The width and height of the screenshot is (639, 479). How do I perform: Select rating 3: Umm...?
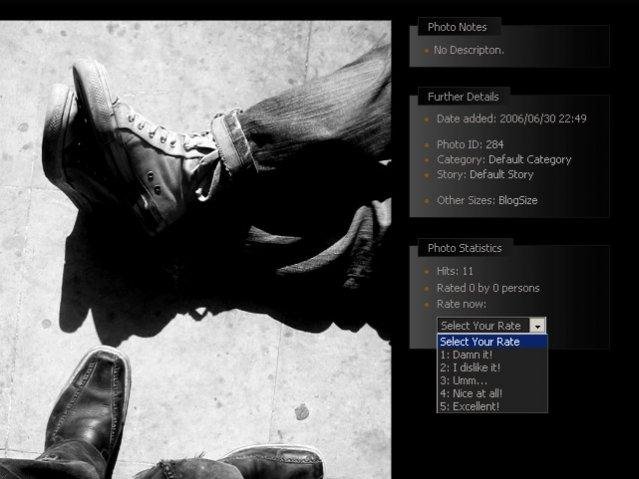point(492,381)
